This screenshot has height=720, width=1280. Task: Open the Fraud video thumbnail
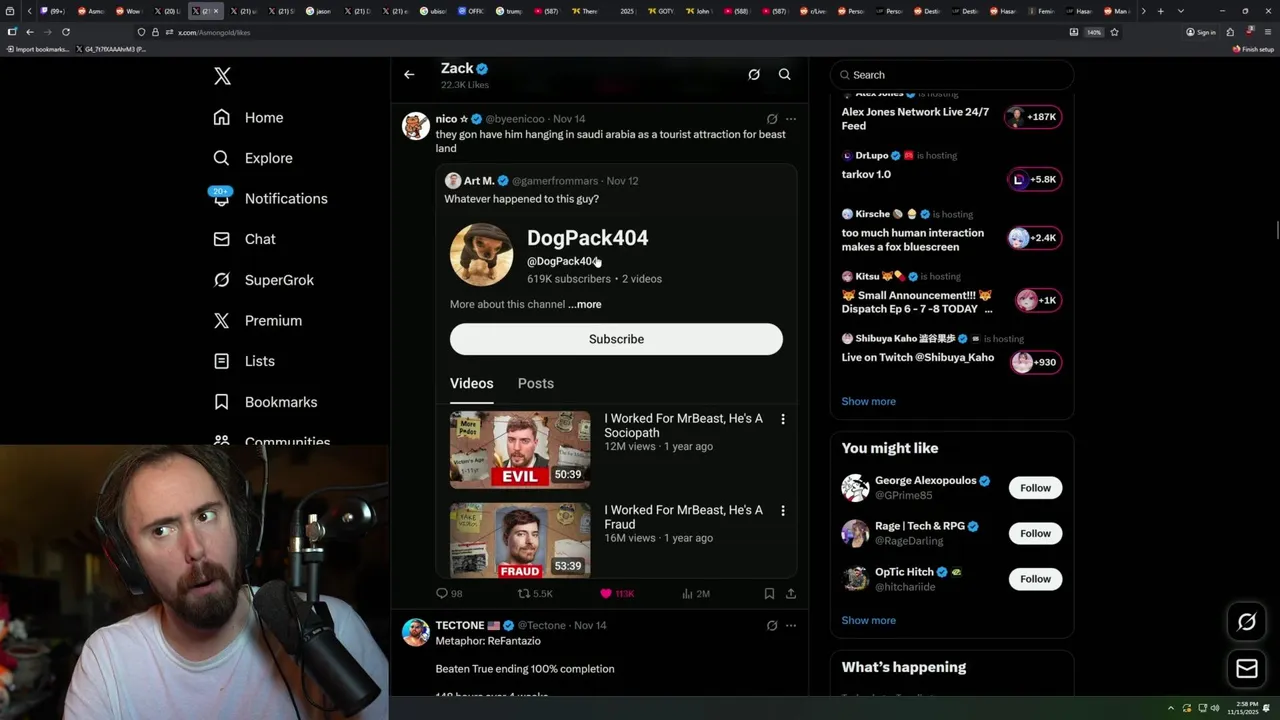(520, 540)
